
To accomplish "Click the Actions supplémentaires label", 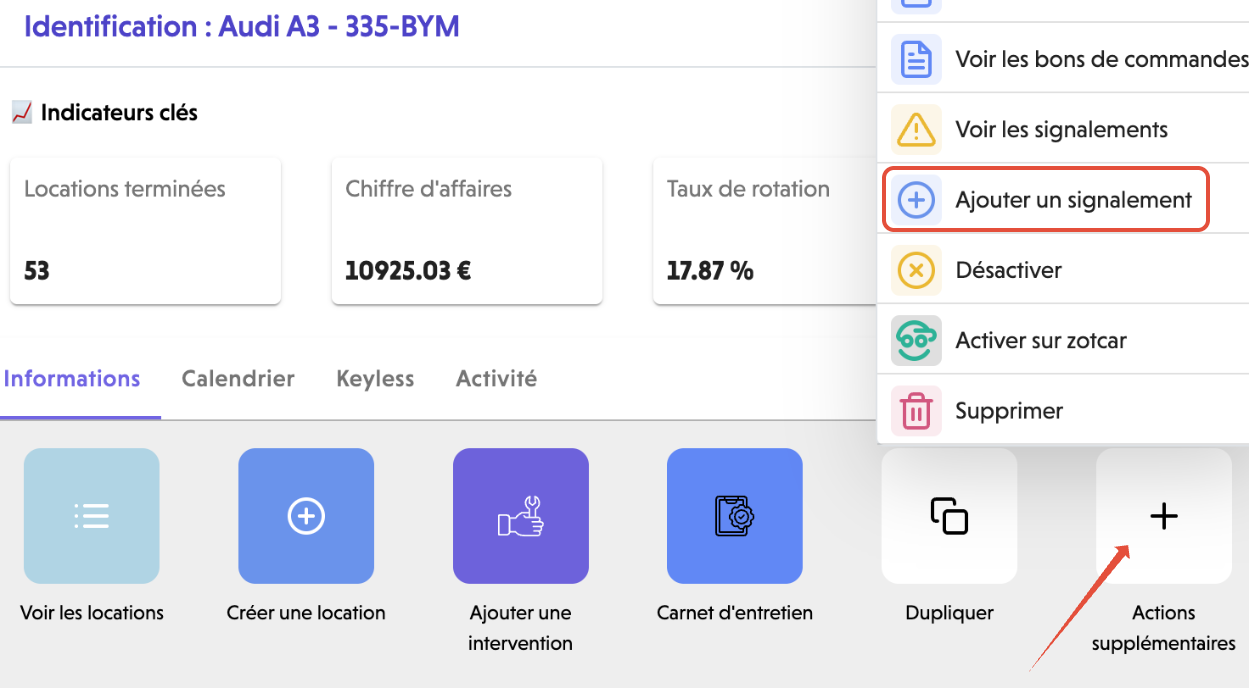I will point(1164,628).
